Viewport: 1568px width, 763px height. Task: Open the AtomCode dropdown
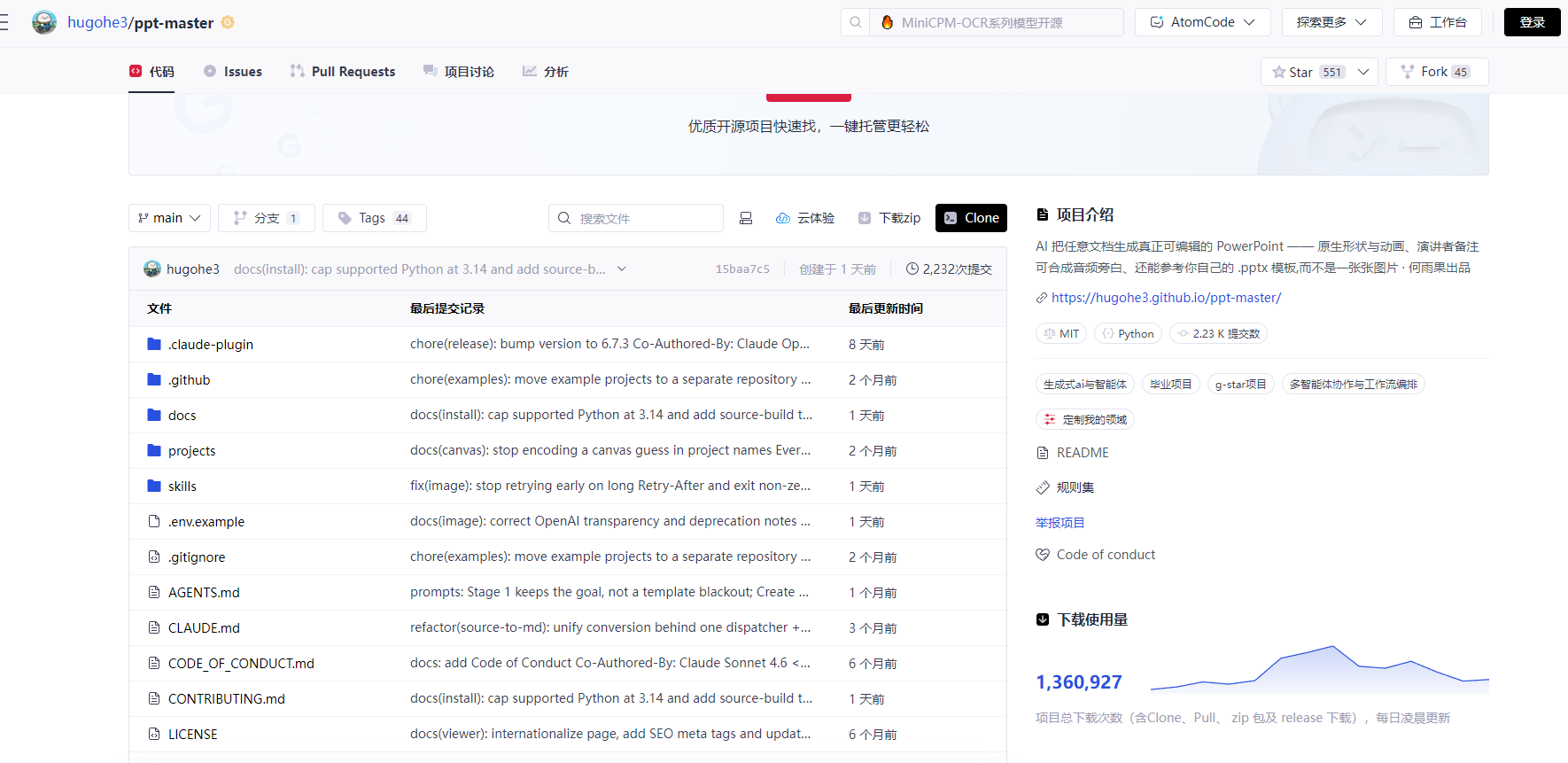[1203, 22]
